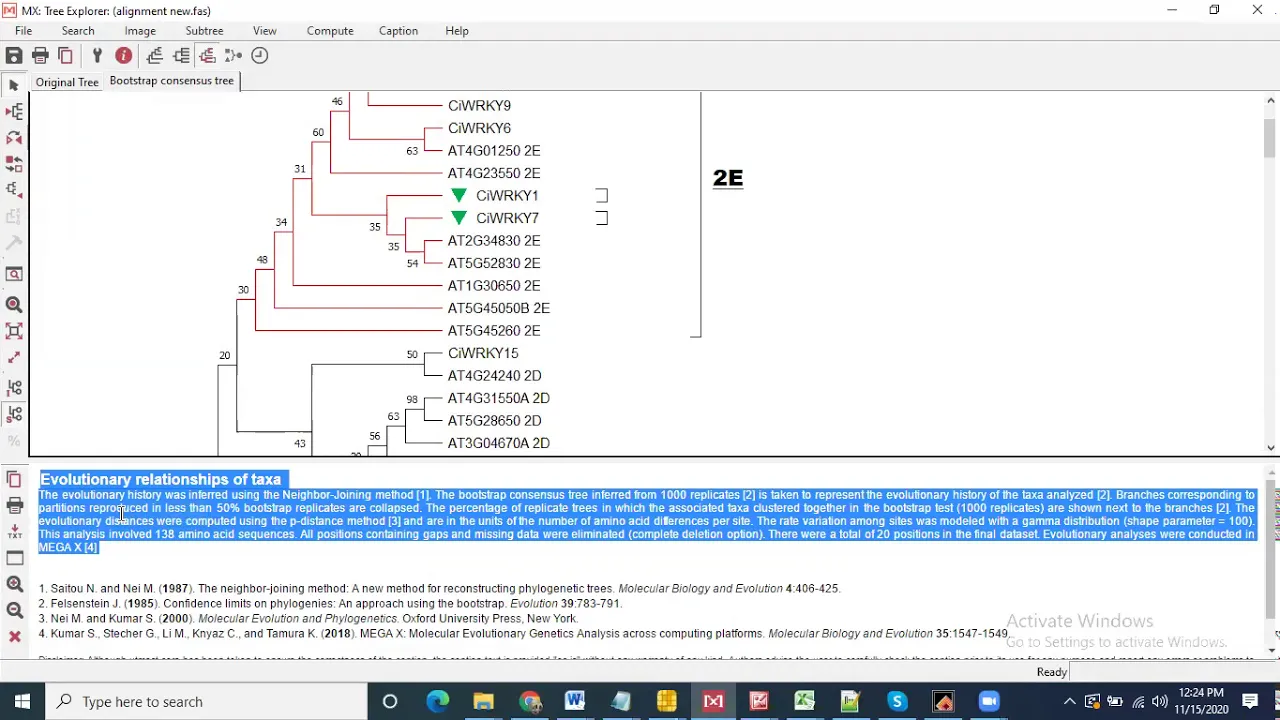The width and height of the screenshot is (1280, 720).
Task: Switch to the Original Tree tab
Action: click(x=67, y=82)
